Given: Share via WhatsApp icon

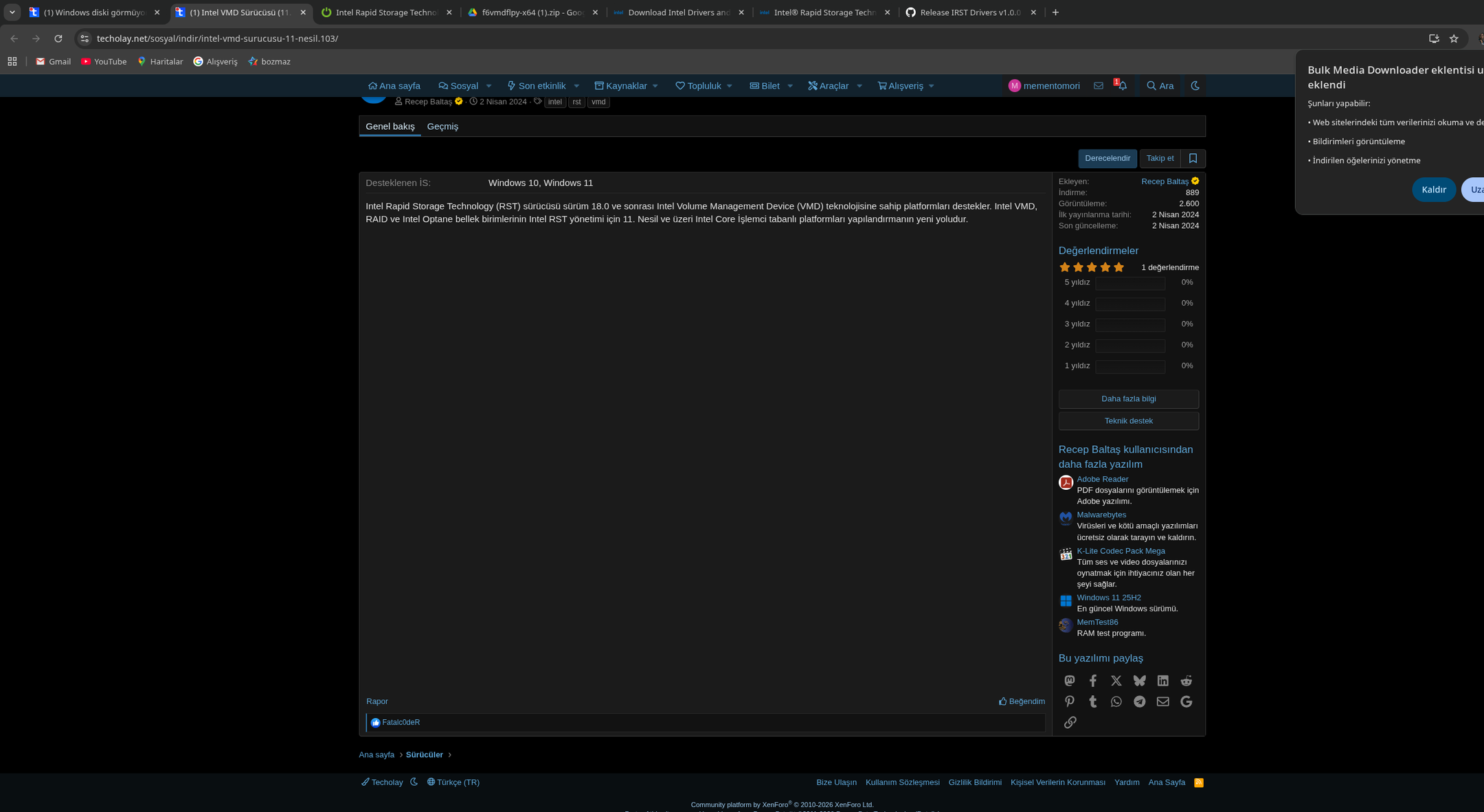Looking at the screenshot, I should pos(1116,701).
